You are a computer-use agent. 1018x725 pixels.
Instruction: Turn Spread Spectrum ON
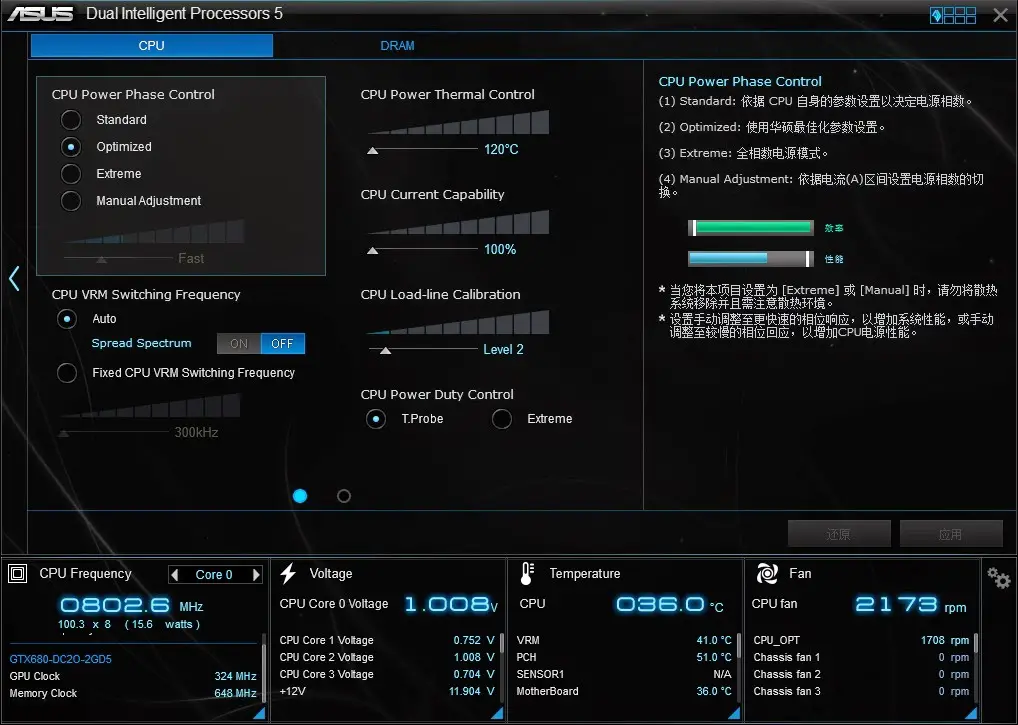(239, 343)
